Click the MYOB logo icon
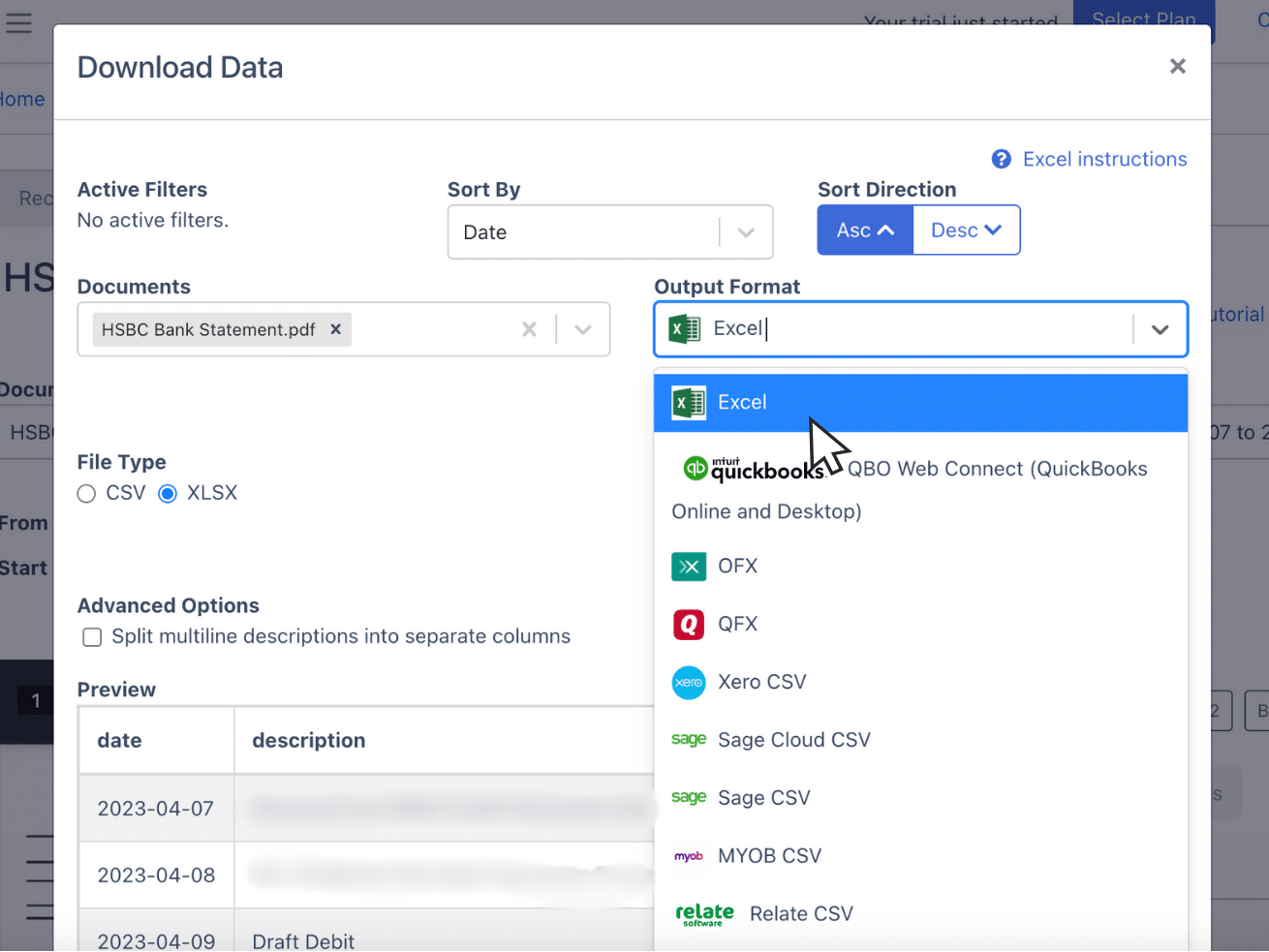The image size is (1269, 952). [689, 856]
